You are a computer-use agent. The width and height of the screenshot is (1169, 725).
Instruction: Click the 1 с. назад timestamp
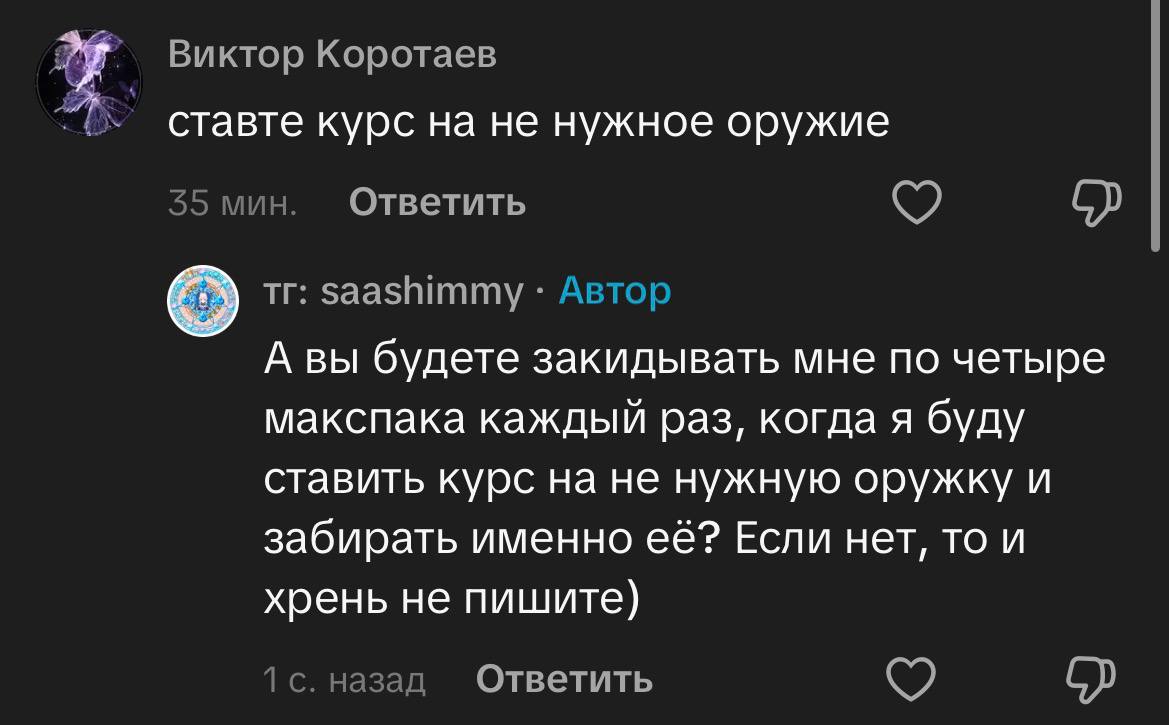click(344, 681)
